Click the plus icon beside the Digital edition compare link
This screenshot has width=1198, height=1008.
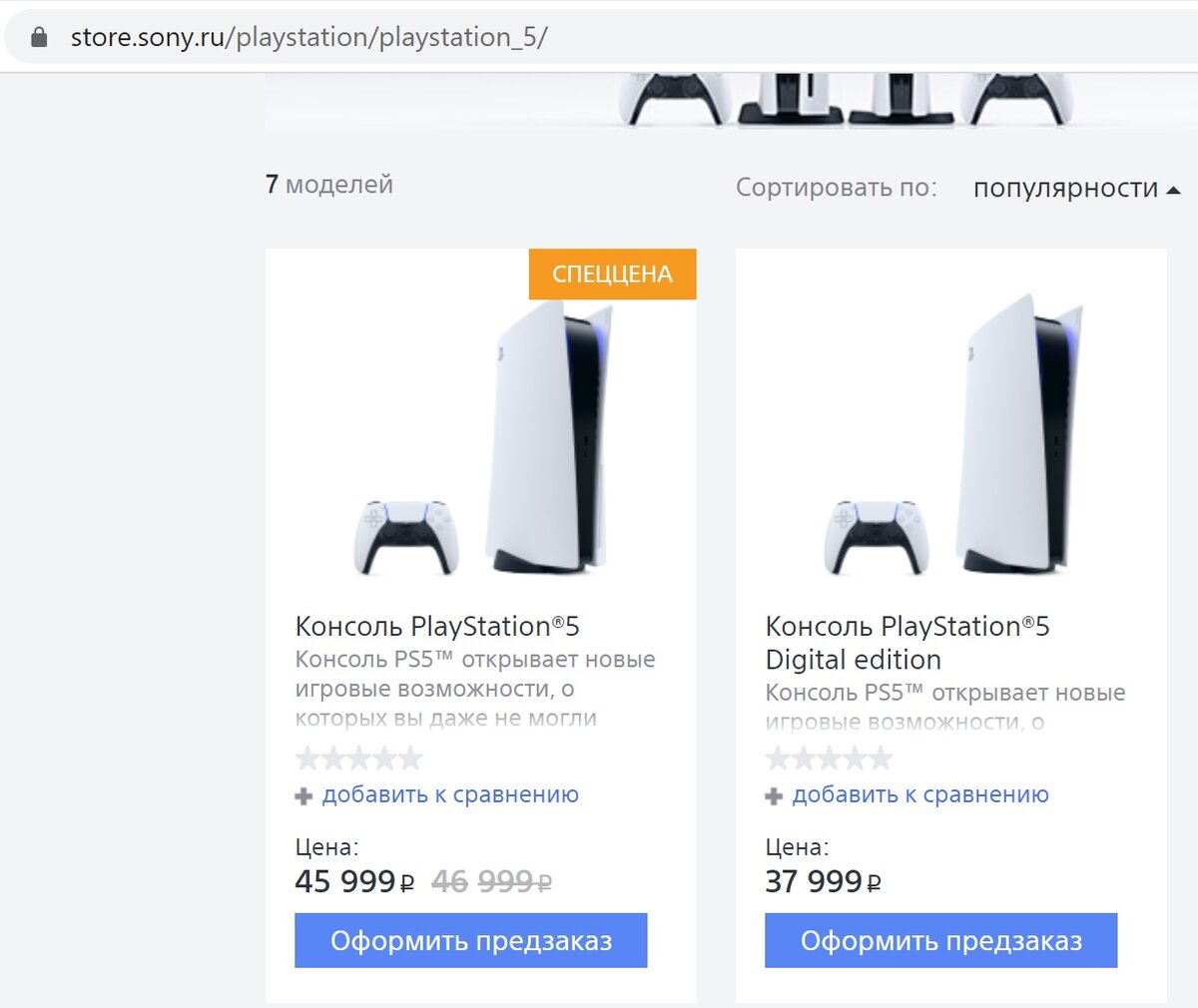point(774,796)
